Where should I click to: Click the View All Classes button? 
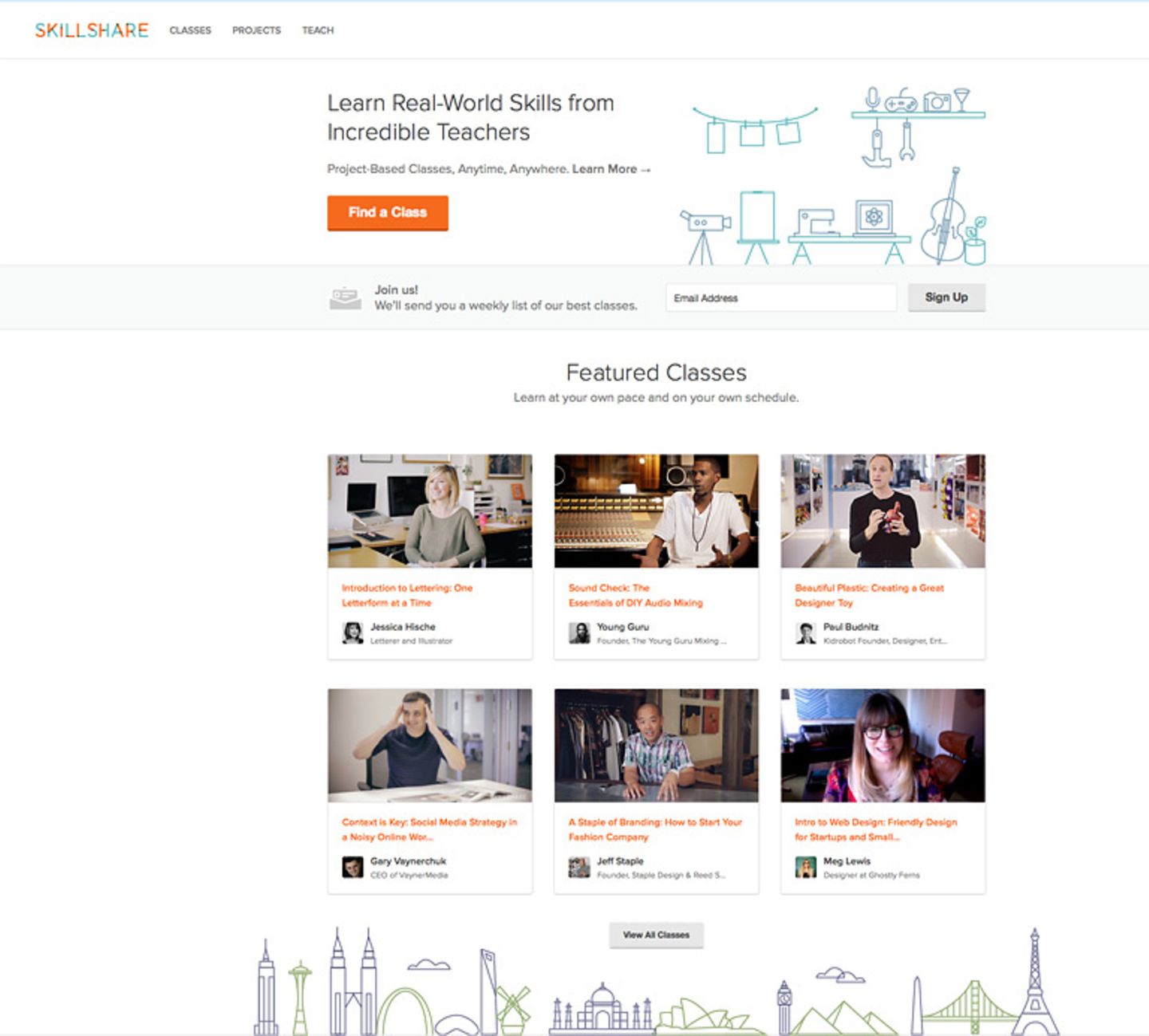656,935
